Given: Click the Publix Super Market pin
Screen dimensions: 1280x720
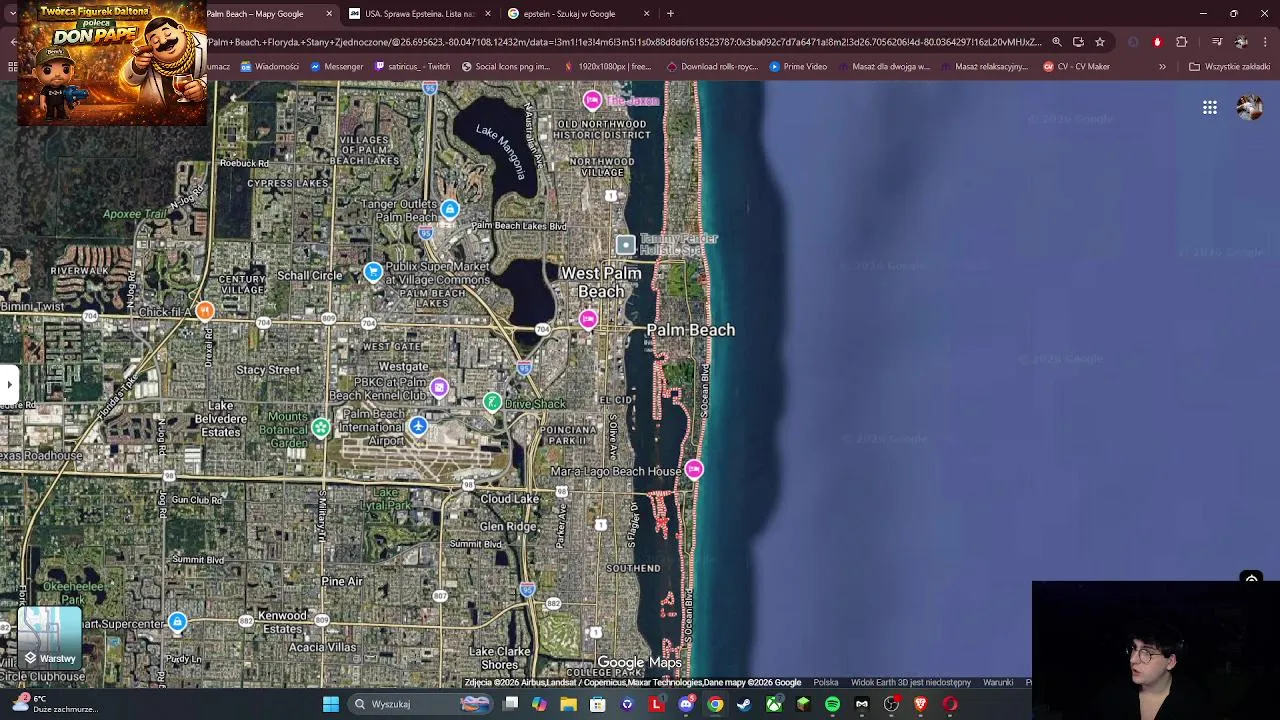Looking at the screenshot, I should pyautogui.click(x=373, y=272).
